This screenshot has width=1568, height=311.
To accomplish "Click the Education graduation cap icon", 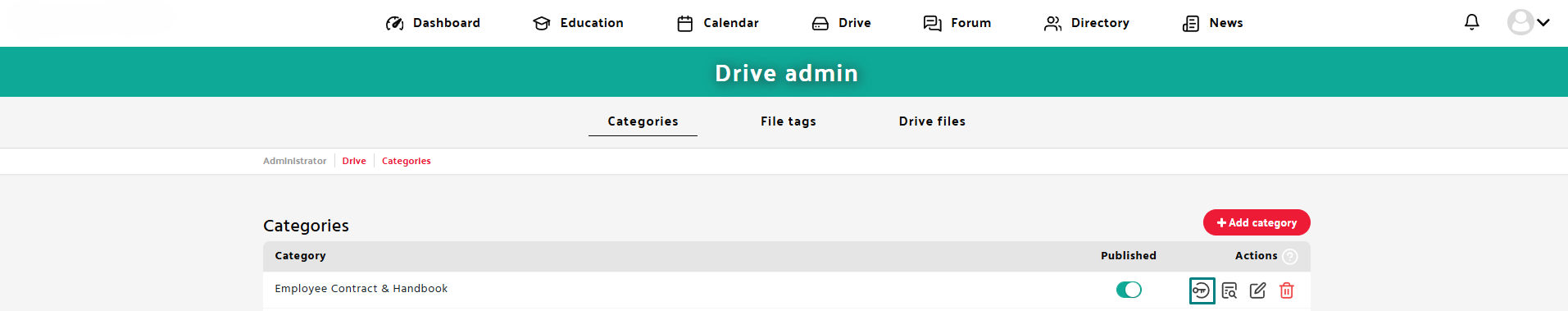I will [x=542, y=24].
